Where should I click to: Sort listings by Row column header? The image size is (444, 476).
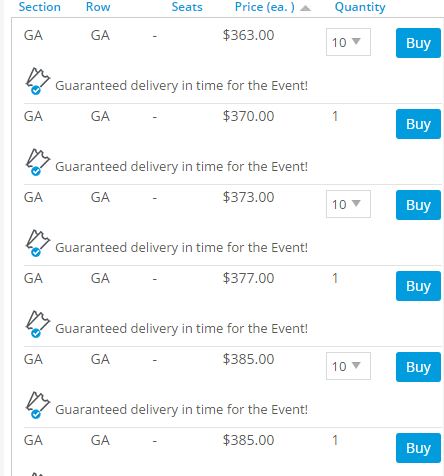[x=98, y=7]
